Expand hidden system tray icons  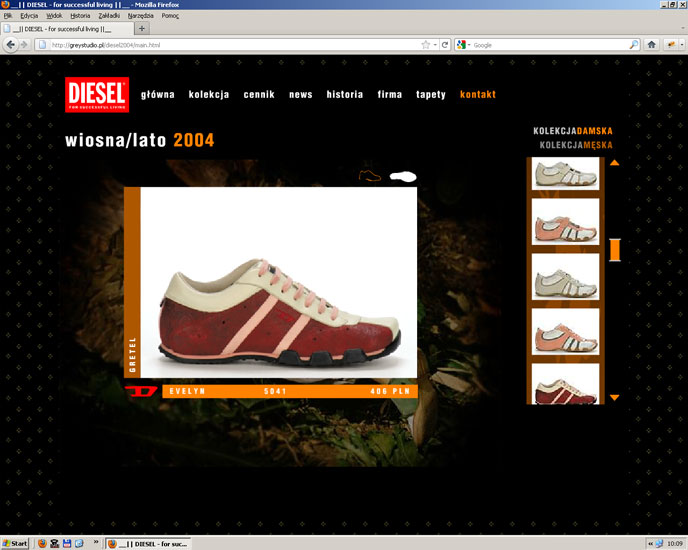point(651,544)
